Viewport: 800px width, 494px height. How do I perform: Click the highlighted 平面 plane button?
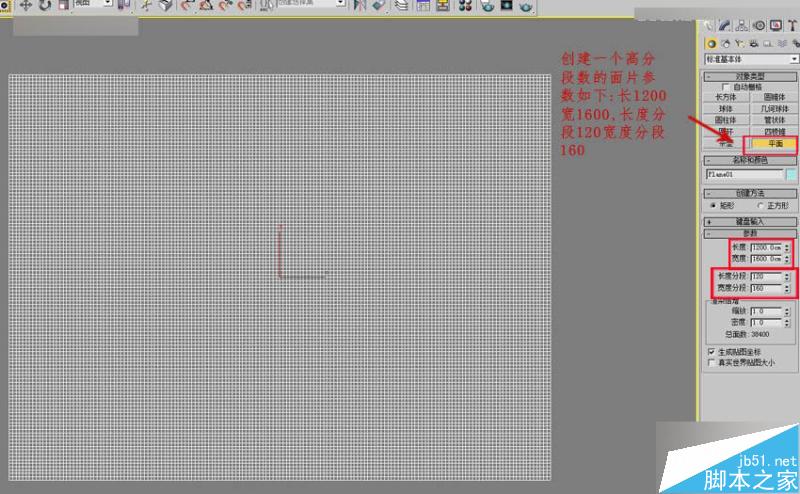tap(774, 144)
